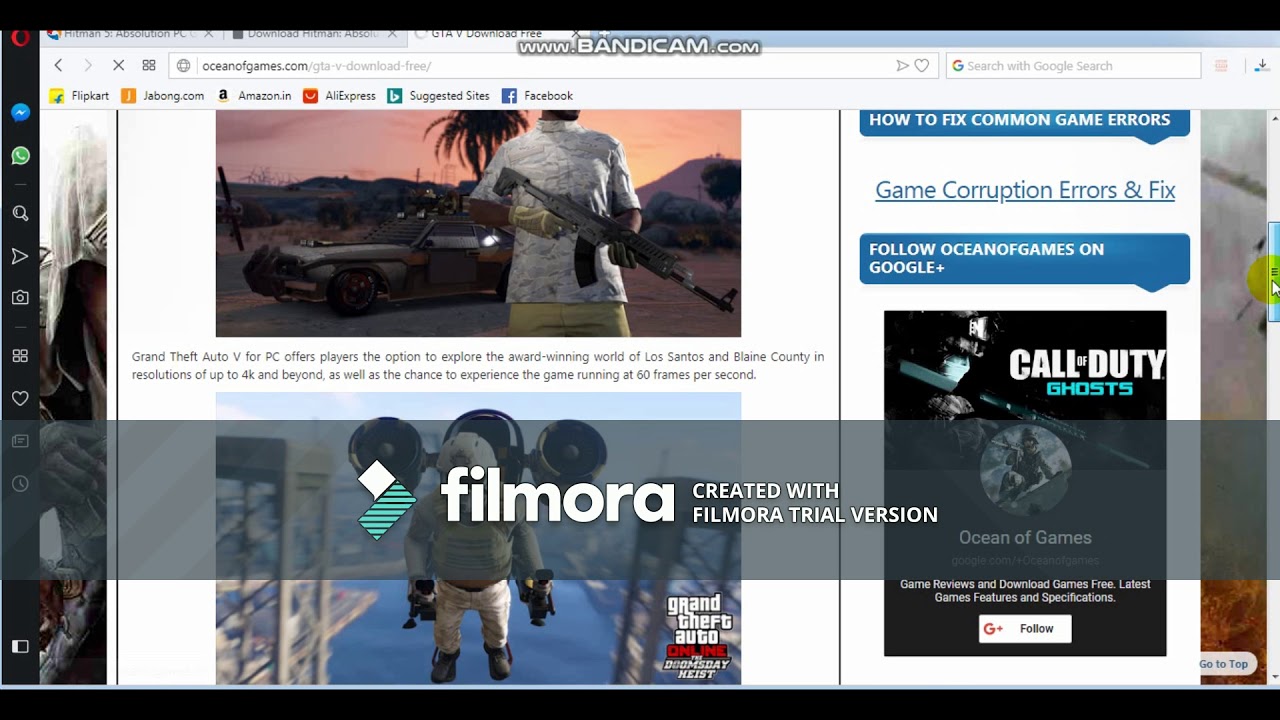Image resolution: width=1280 pixels, height=720 pixels.
Task: Open Speed Dial grid in sidebar
Action: pyautogui.click(x=20, y=356)
